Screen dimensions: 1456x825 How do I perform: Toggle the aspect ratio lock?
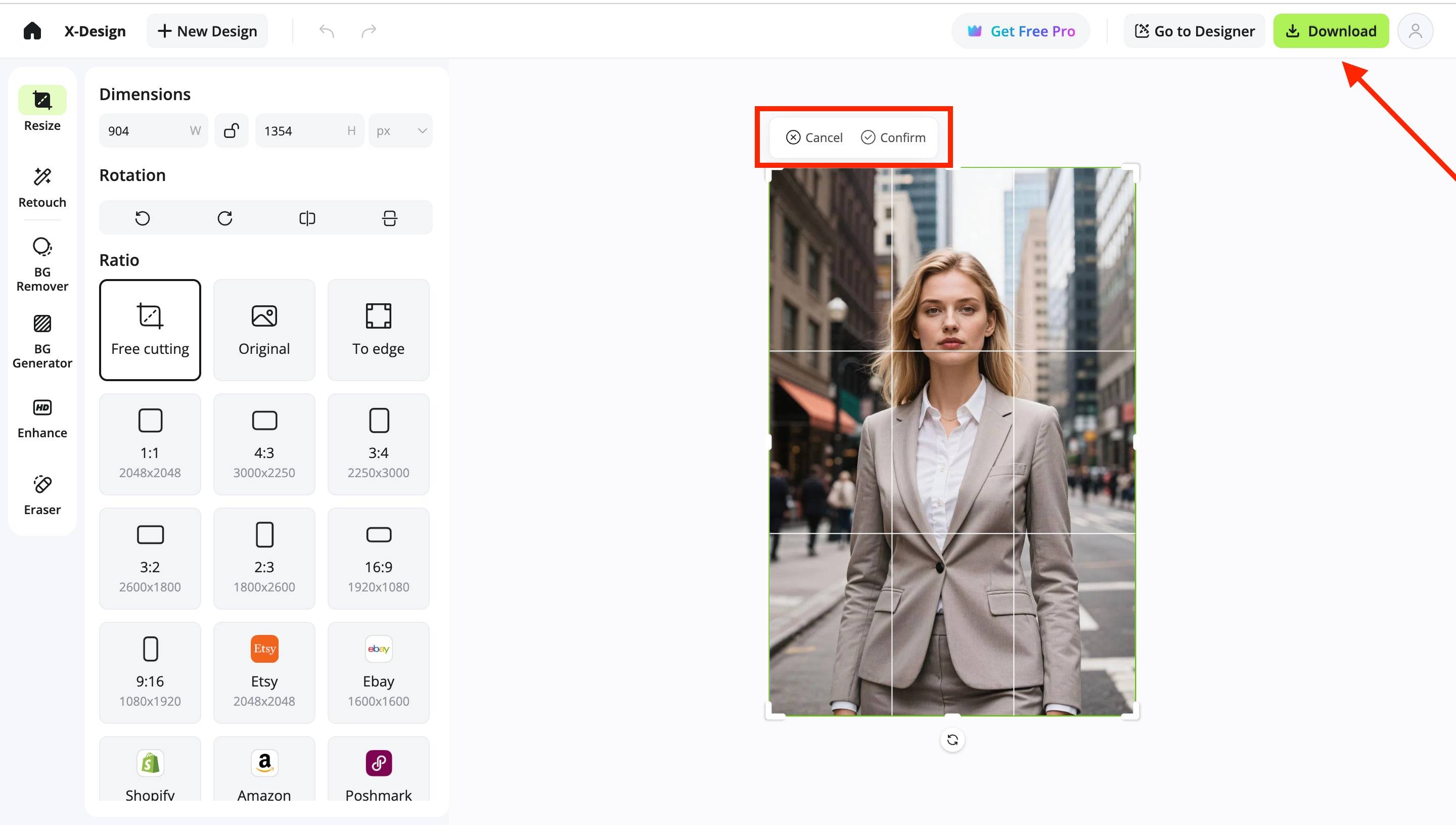(231, 131)
